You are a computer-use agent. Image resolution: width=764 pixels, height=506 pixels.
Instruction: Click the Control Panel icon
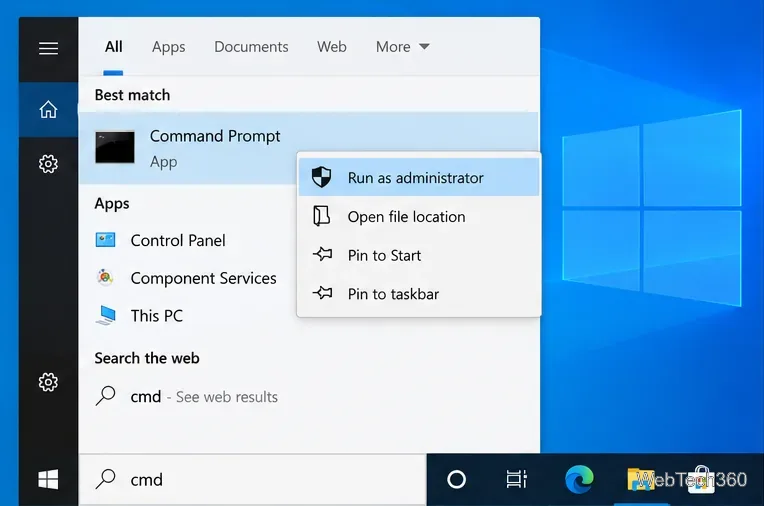tap(105, 240)
